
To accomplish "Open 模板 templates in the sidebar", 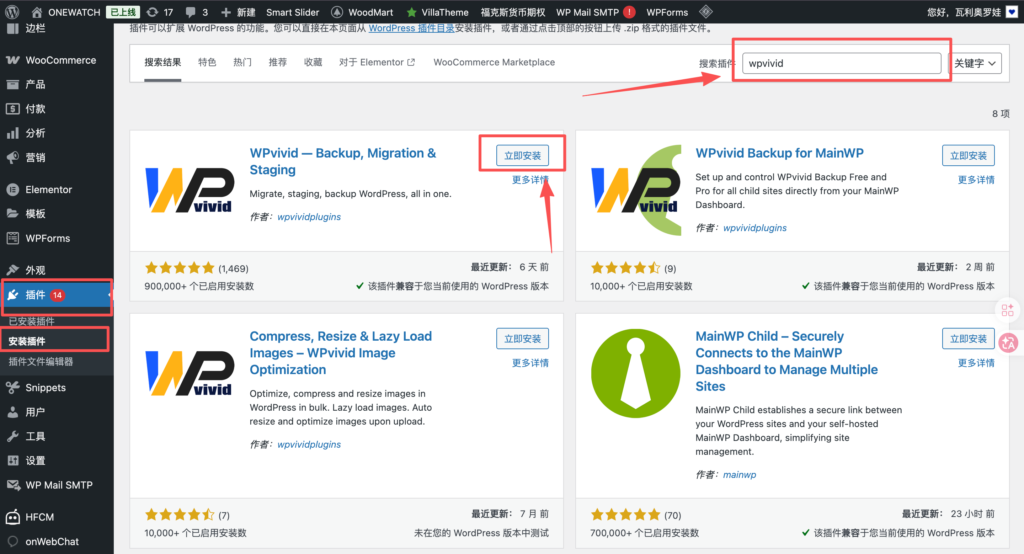I will coord(57,214).
